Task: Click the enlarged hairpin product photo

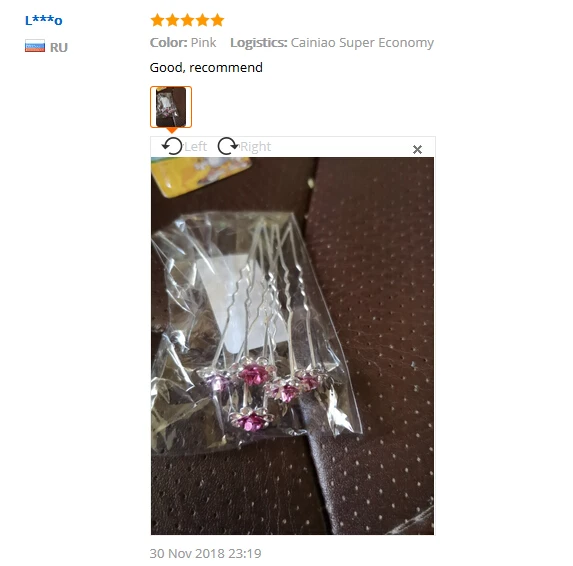Action: [x=292, y=346]
